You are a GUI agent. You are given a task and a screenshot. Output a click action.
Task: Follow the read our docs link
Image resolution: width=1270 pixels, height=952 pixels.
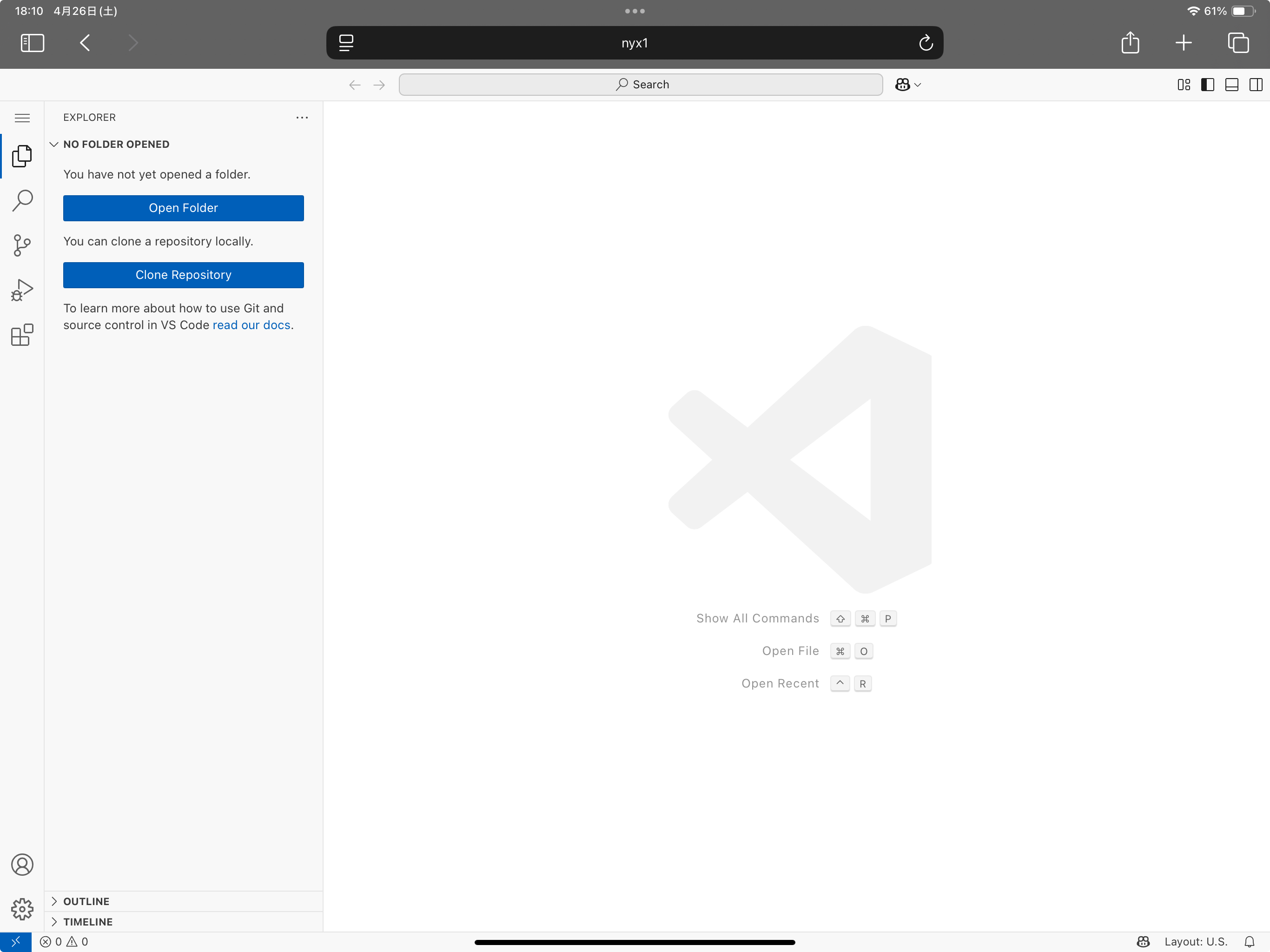point(251,325)
